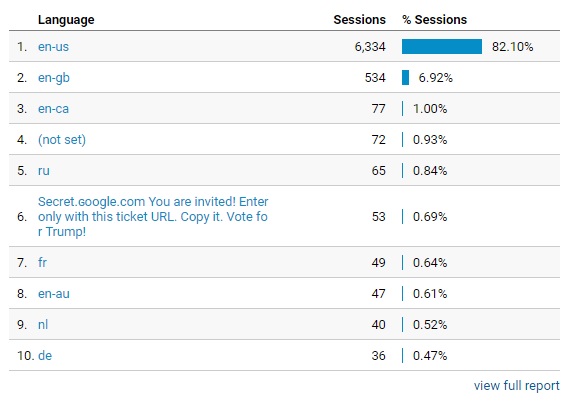Click the 6.92% blue session bar
Viewport: 564px width, 402px height.
point(405,78)
